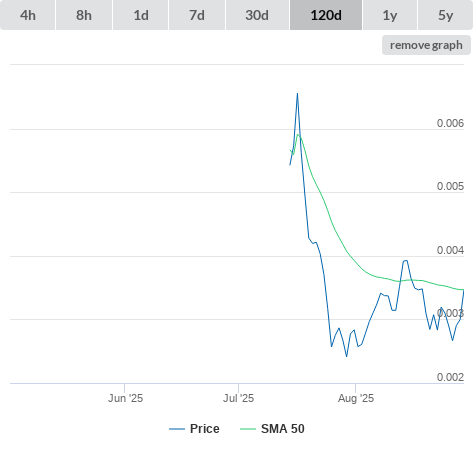Open the 7d time range tab
Screen dimensions: 474x455
coord(197,15)
